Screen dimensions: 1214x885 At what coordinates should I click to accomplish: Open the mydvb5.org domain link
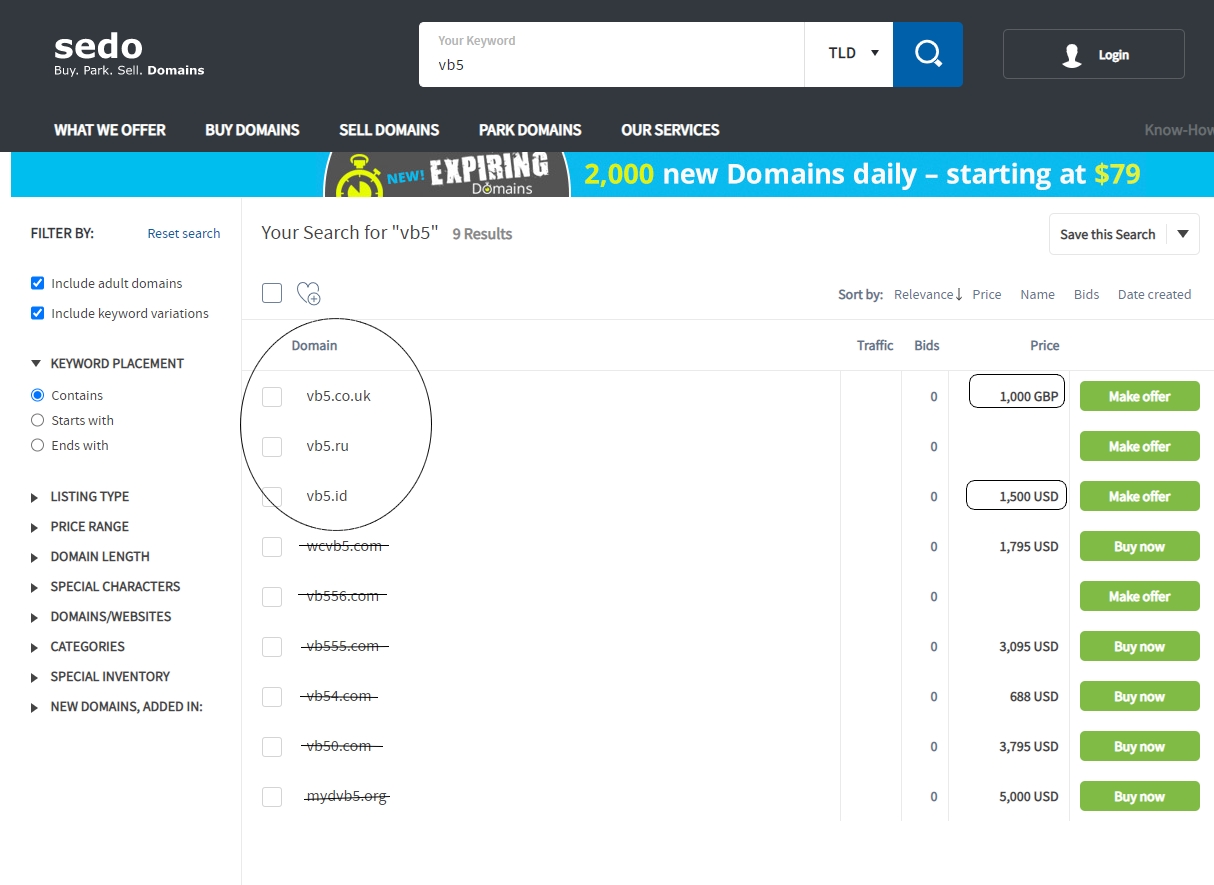pos(347,796)
